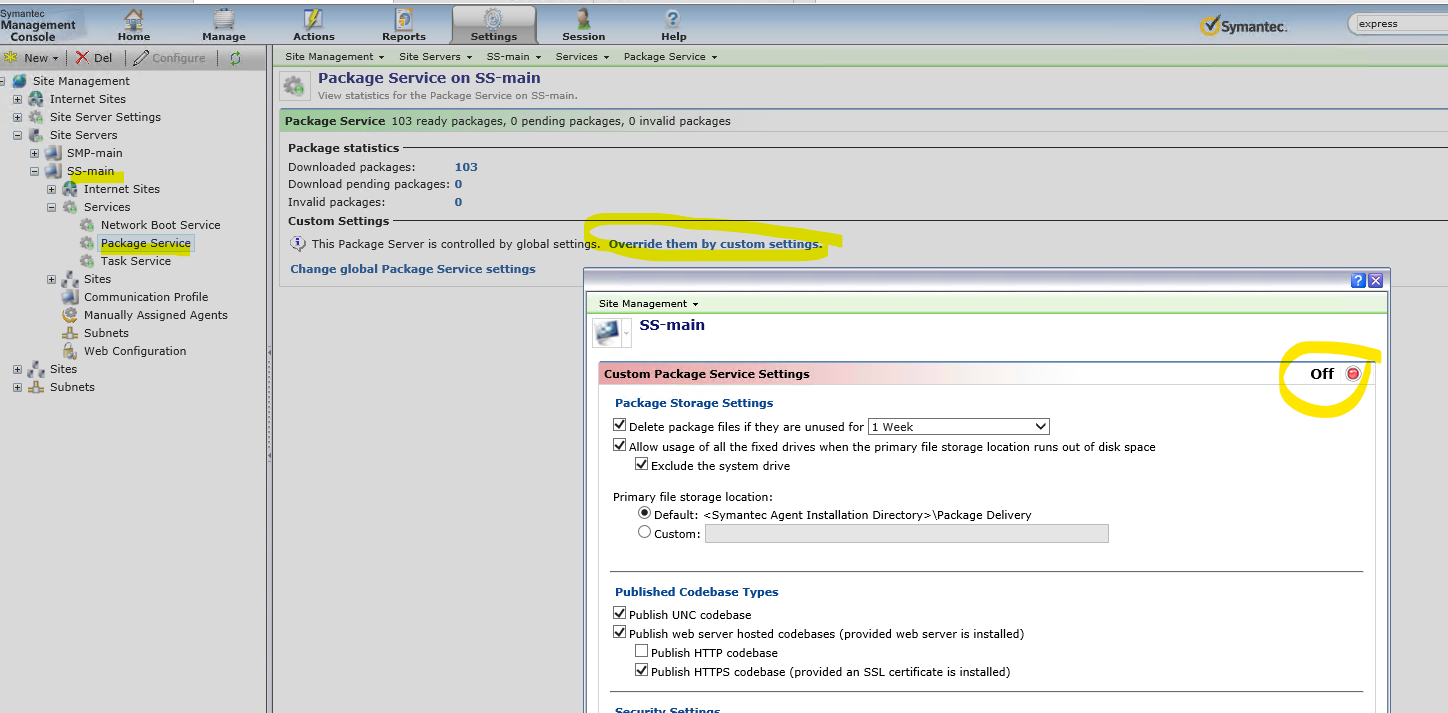Toggle Delete package files if unused checkbox

620,425
